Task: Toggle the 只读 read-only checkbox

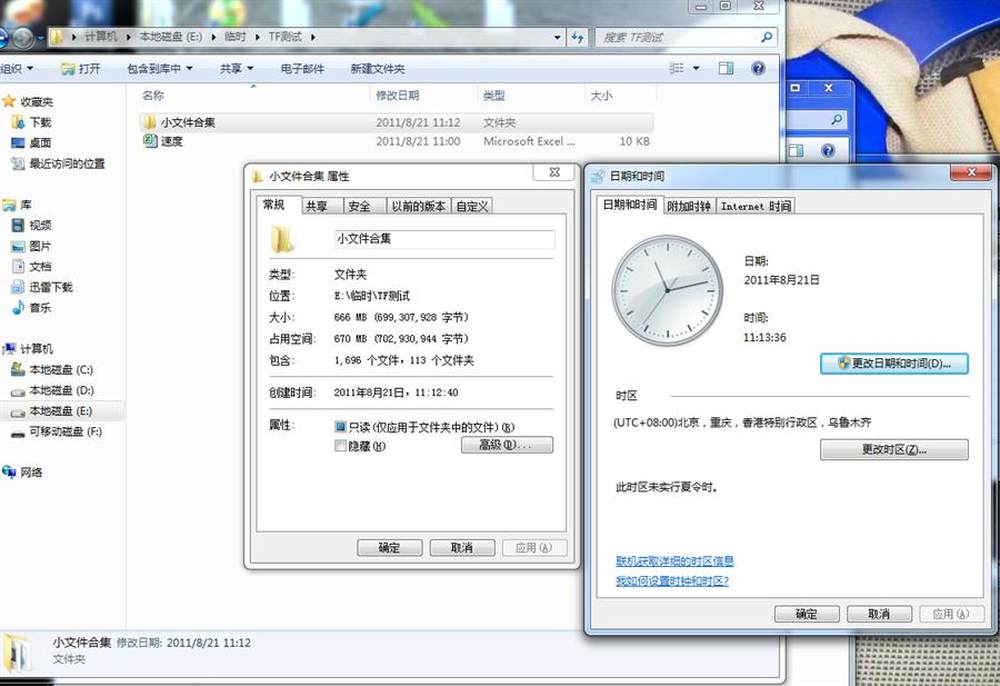Action: 341,427
